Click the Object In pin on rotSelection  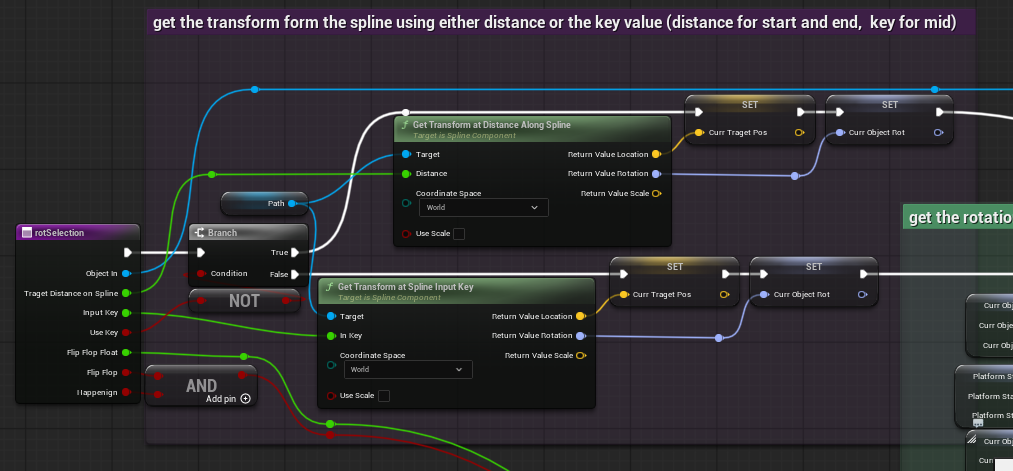click(126, 273)
